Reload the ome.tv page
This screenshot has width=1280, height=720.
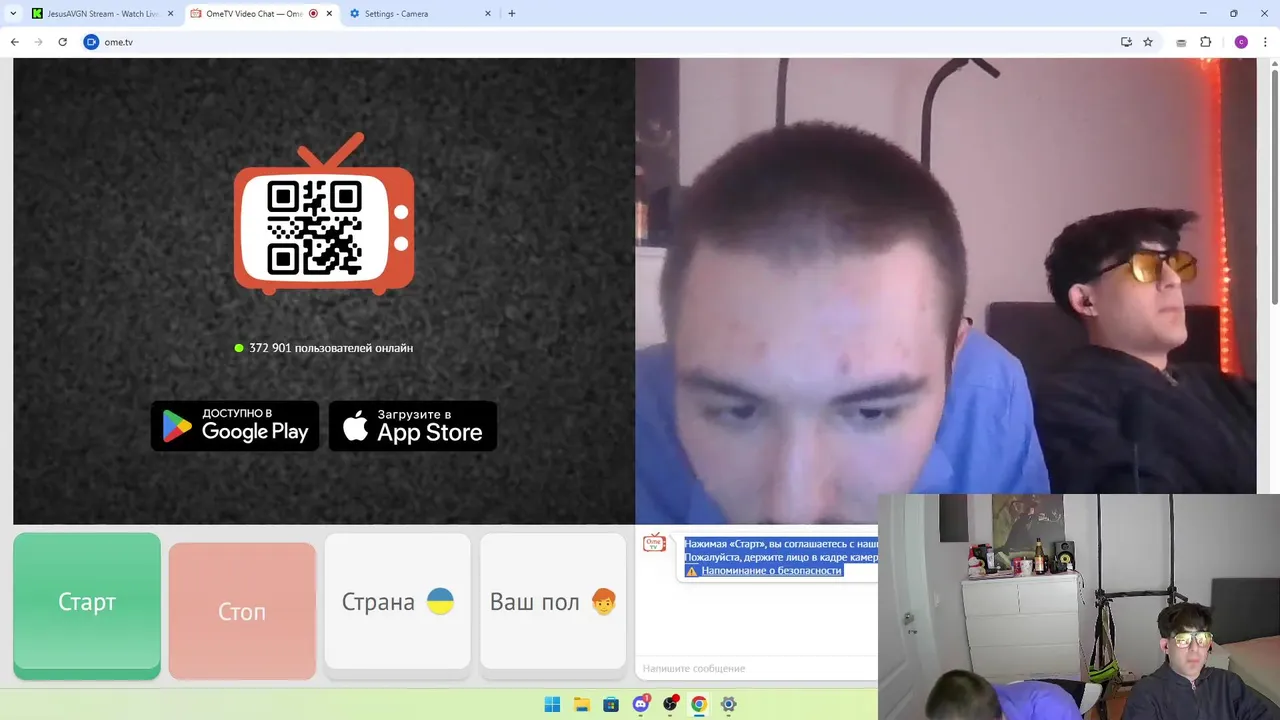click(62, 42)
